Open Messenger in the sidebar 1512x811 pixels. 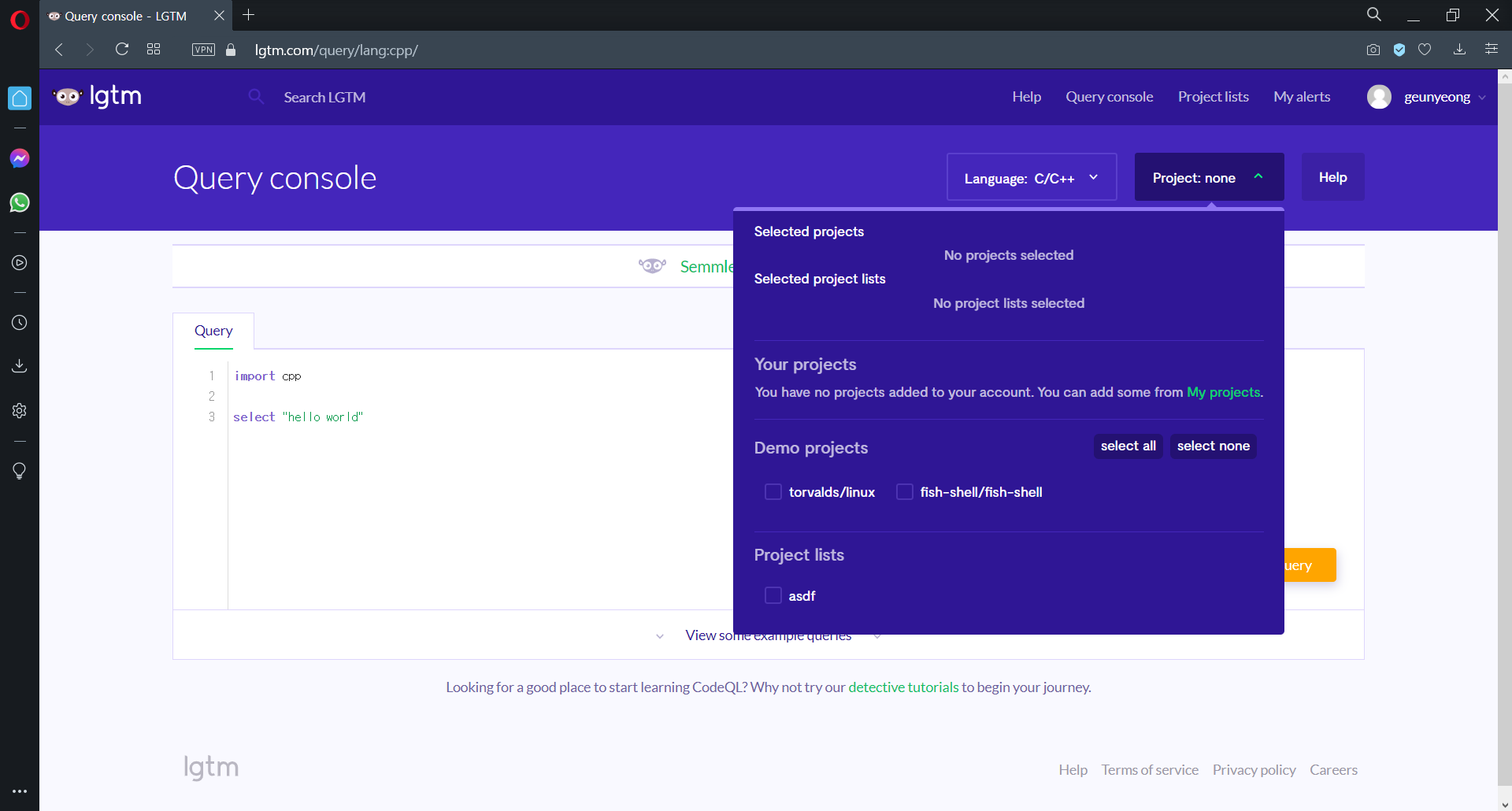pos(20,159)
